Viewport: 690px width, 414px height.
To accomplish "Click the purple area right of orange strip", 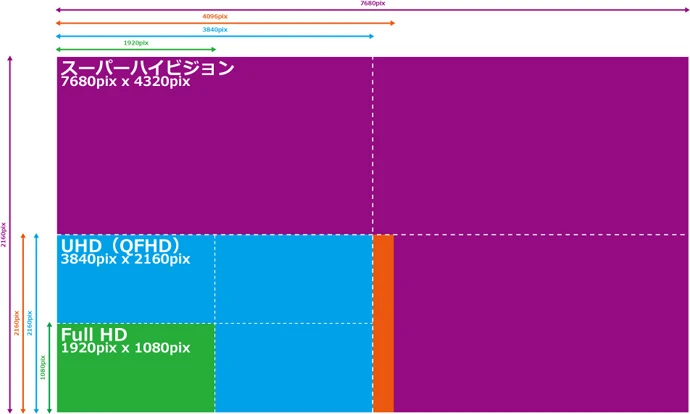I will click(x=540, y=323).
